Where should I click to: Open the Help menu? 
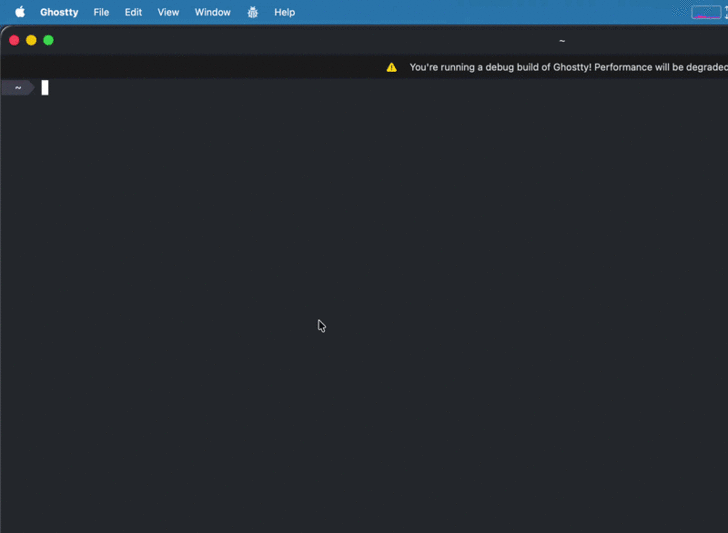click(x=285, y=13)
